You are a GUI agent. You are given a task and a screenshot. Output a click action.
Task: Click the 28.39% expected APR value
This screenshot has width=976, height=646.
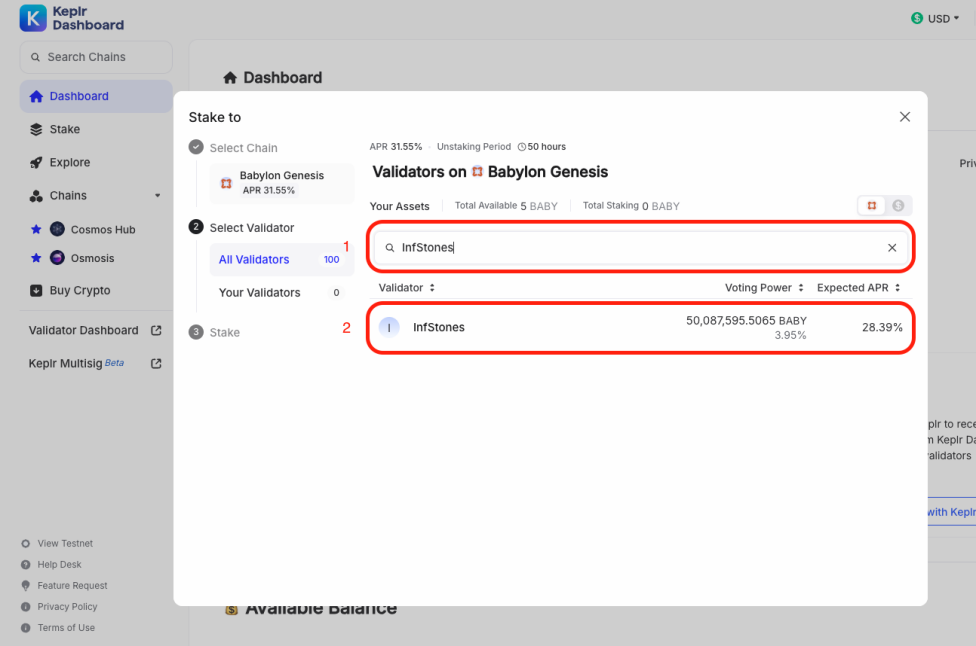coord(882,327)
